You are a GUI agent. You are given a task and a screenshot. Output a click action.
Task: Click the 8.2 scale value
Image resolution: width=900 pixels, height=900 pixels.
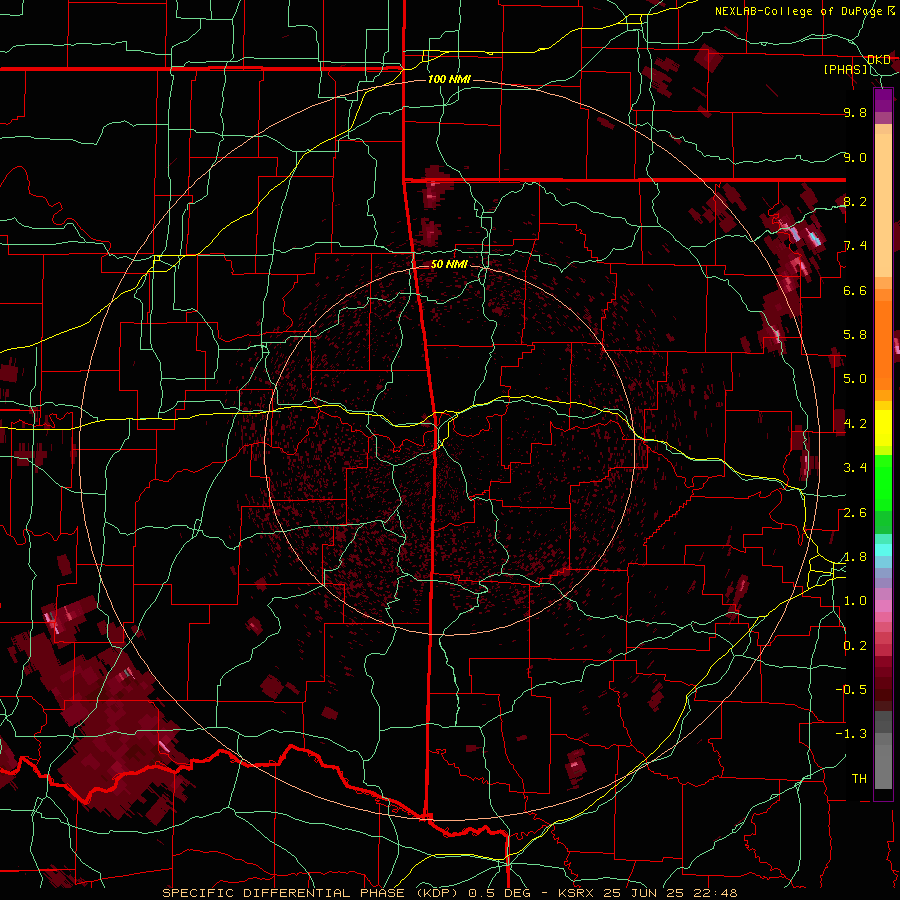pos(855,201)
